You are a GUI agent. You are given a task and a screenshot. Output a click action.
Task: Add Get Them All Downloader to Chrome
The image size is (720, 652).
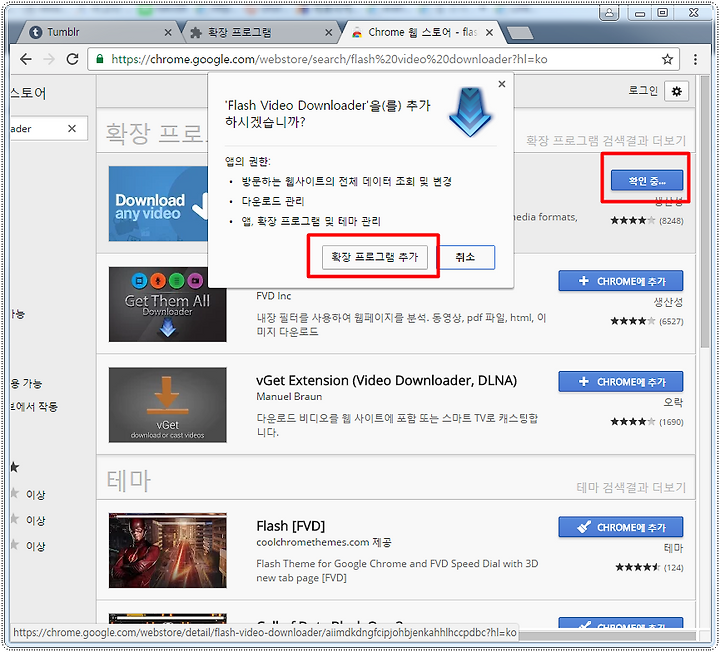pyautogui.click(x=620, y=281)
